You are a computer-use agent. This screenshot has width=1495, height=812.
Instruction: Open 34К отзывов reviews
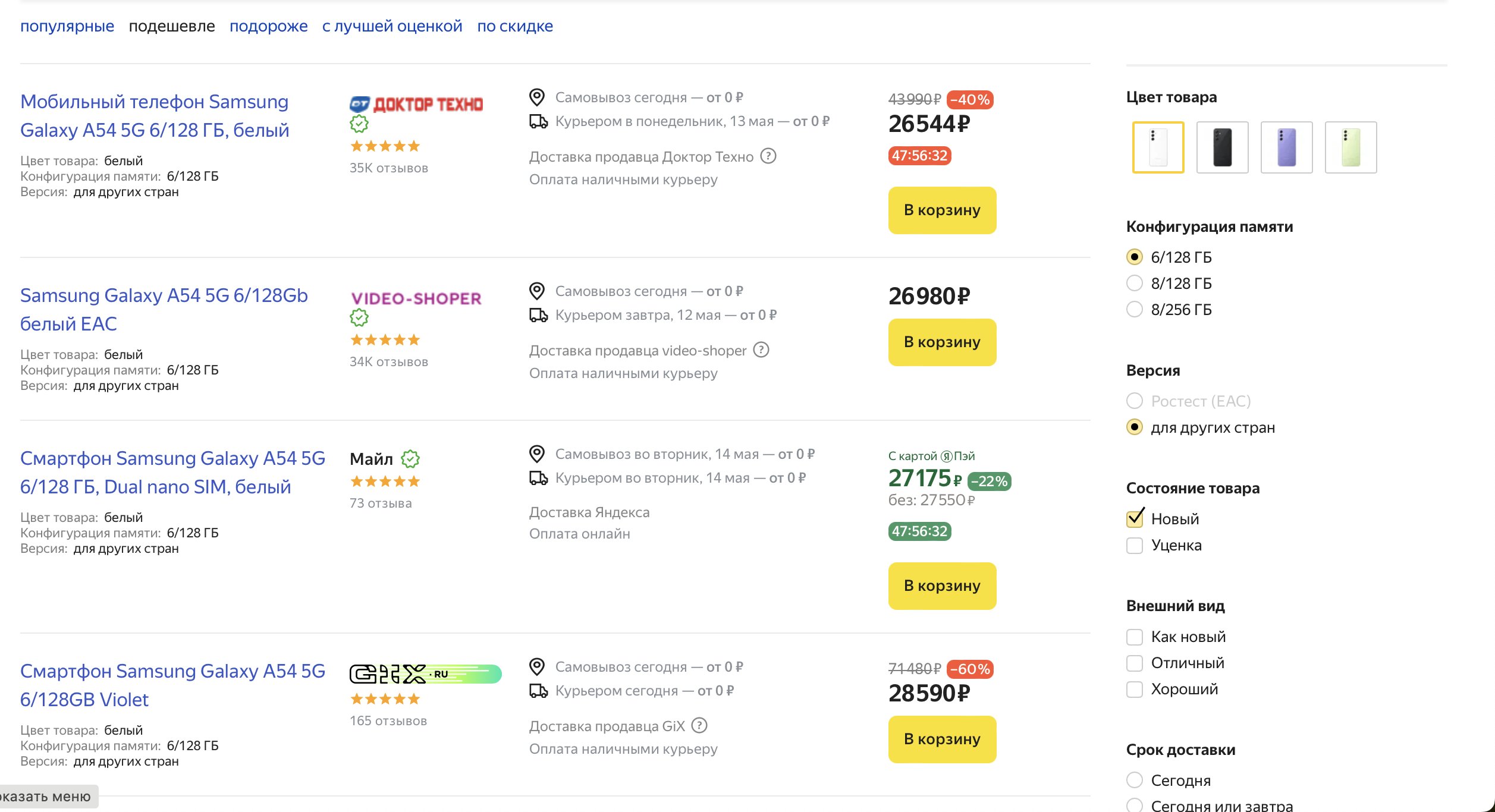[389, 362]
